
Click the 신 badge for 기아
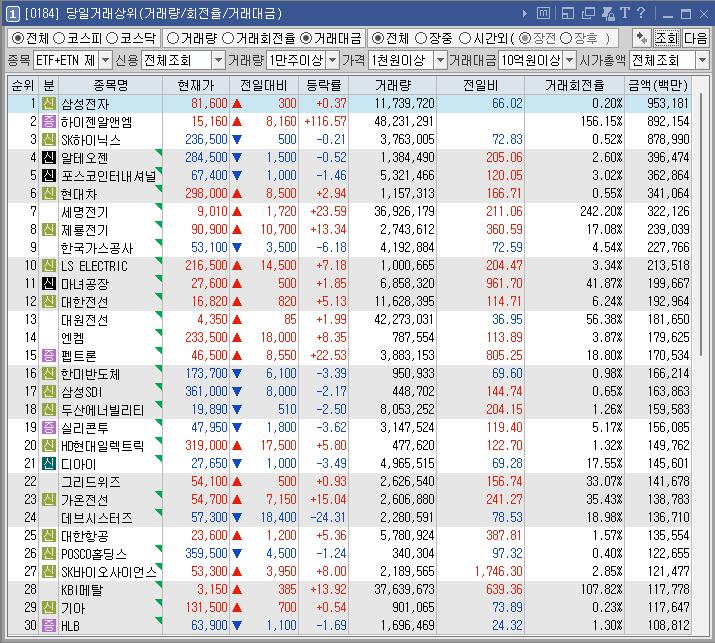[49, 607]
